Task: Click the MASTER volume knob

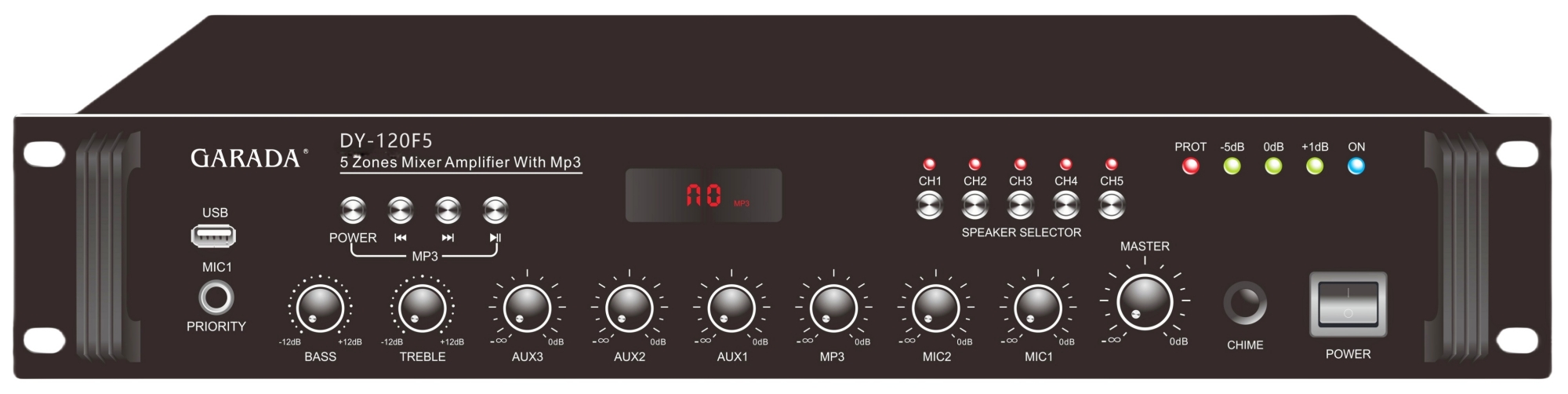Action: click(x=1145, y=301)
